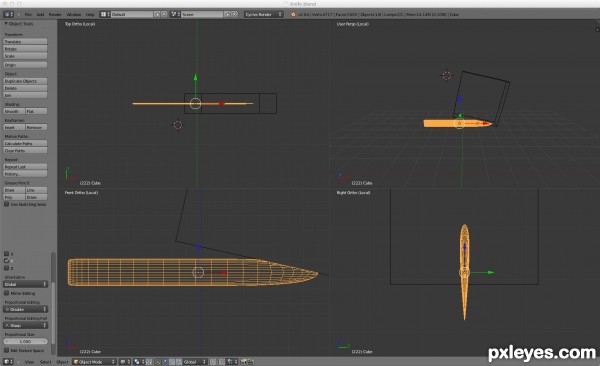Delete the current scene with X icon
The width and height of the screenshot is (600, 366).
(235, 14)
